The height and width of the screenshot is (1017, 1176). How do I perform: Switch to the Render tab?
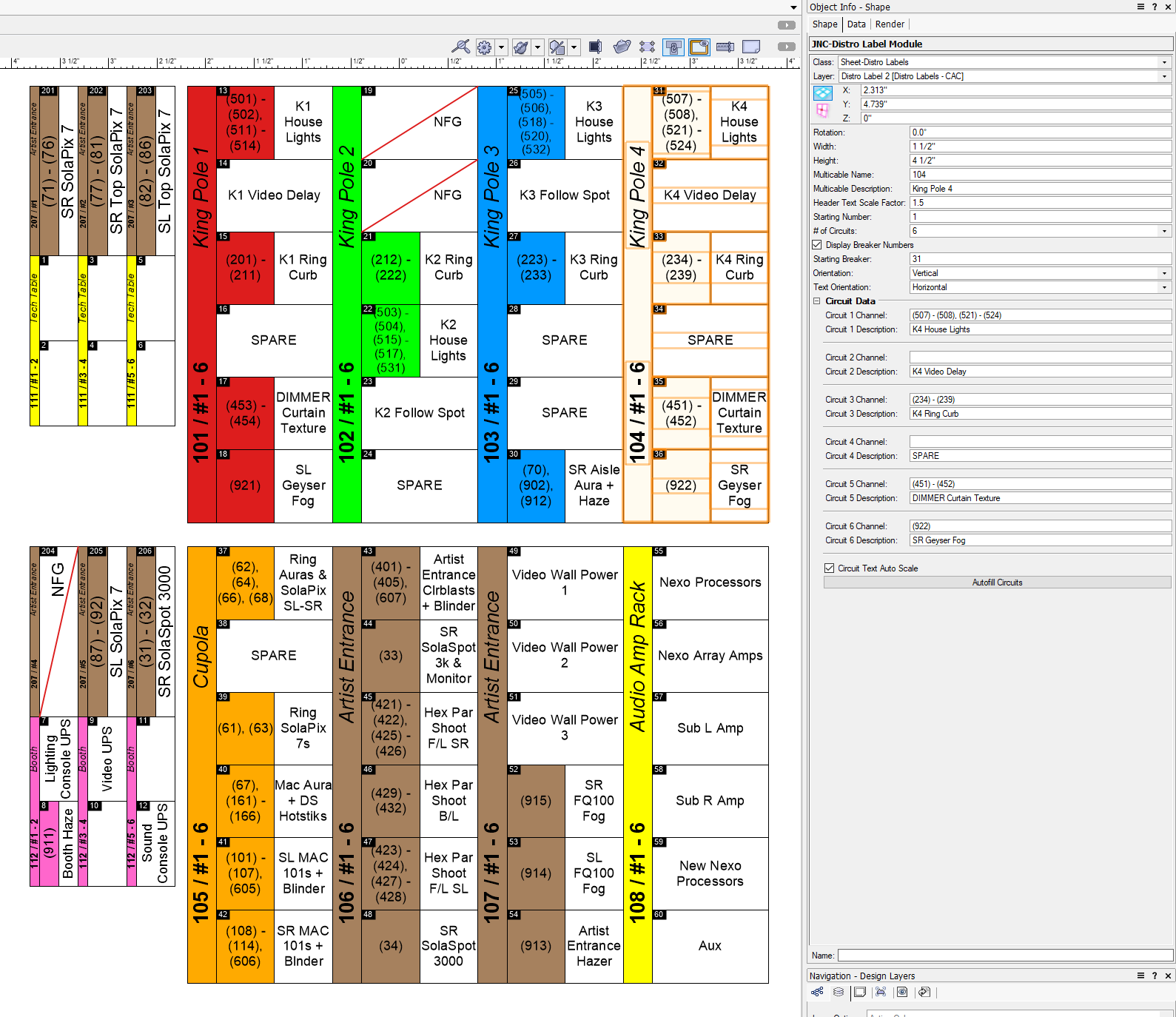click(x=890, y=24)
